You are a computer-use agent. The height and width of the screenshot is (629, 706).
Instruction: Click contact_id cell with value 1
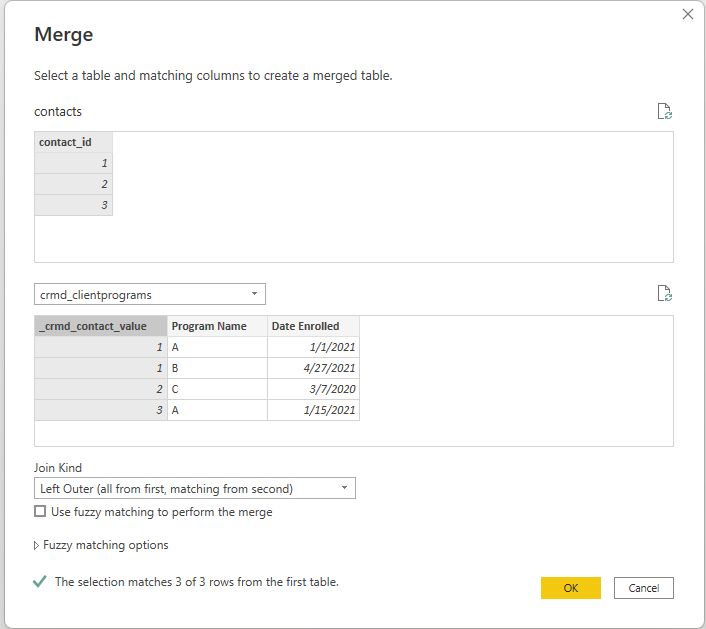coord(73,163)
